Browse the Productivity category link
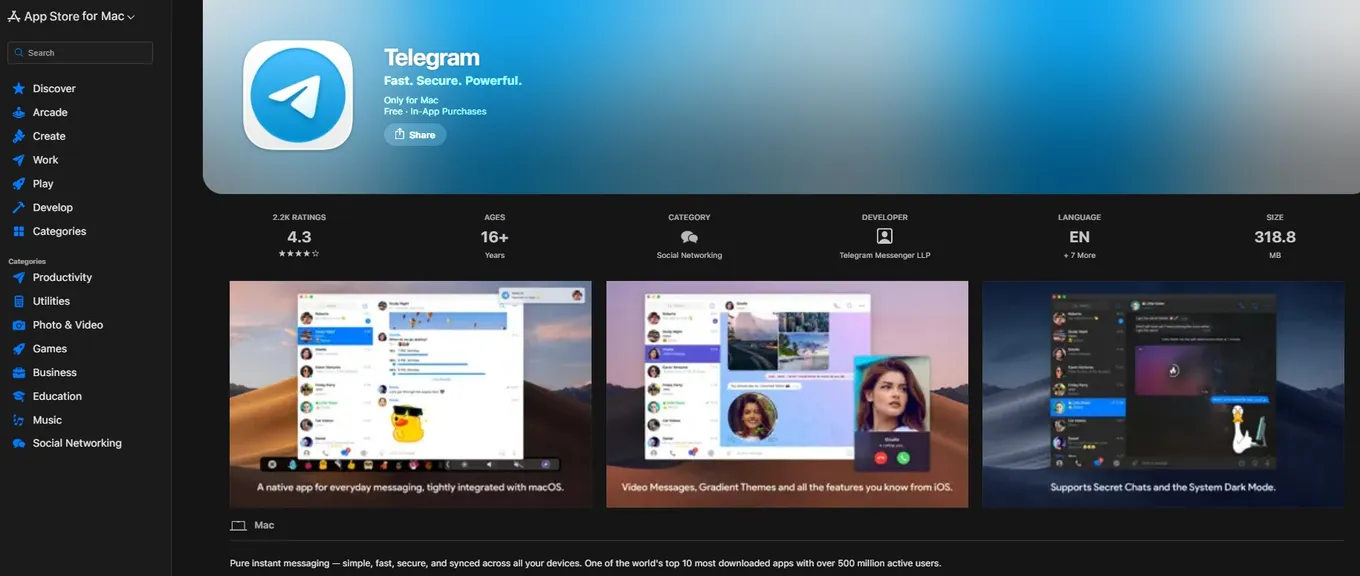Screen dimensions: 1360x576 pyautogui.click(x=62, y=278)
